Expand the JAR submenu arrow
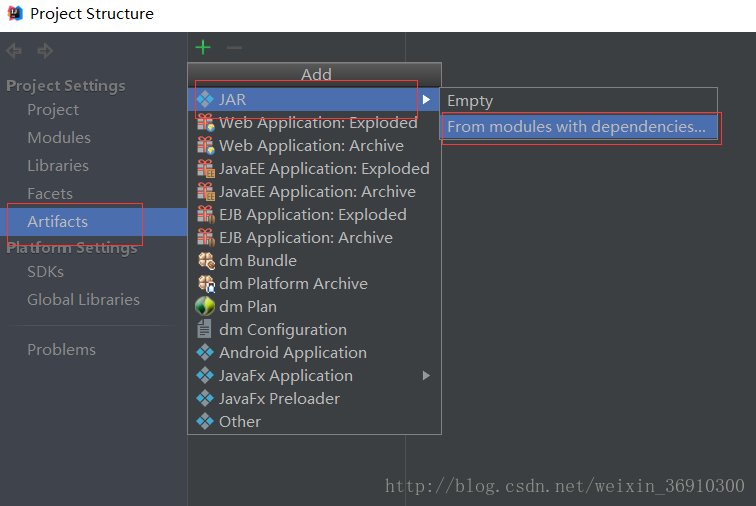The height and width of the screenshot is (506, 756). pos(426,99)
